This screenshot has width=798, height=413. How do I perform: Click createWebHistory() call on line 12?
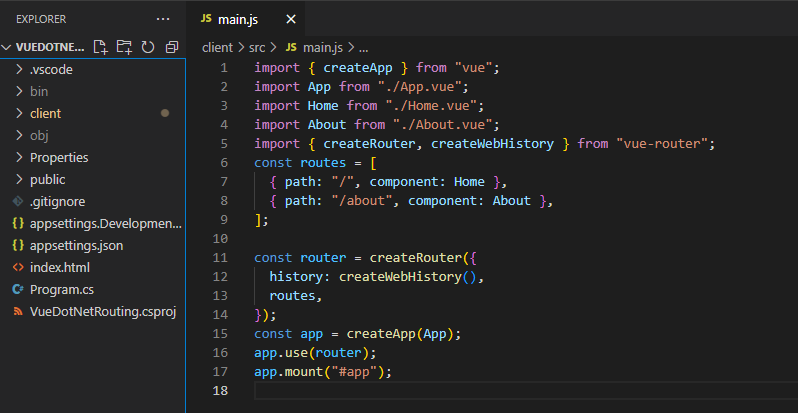point(408,277)
